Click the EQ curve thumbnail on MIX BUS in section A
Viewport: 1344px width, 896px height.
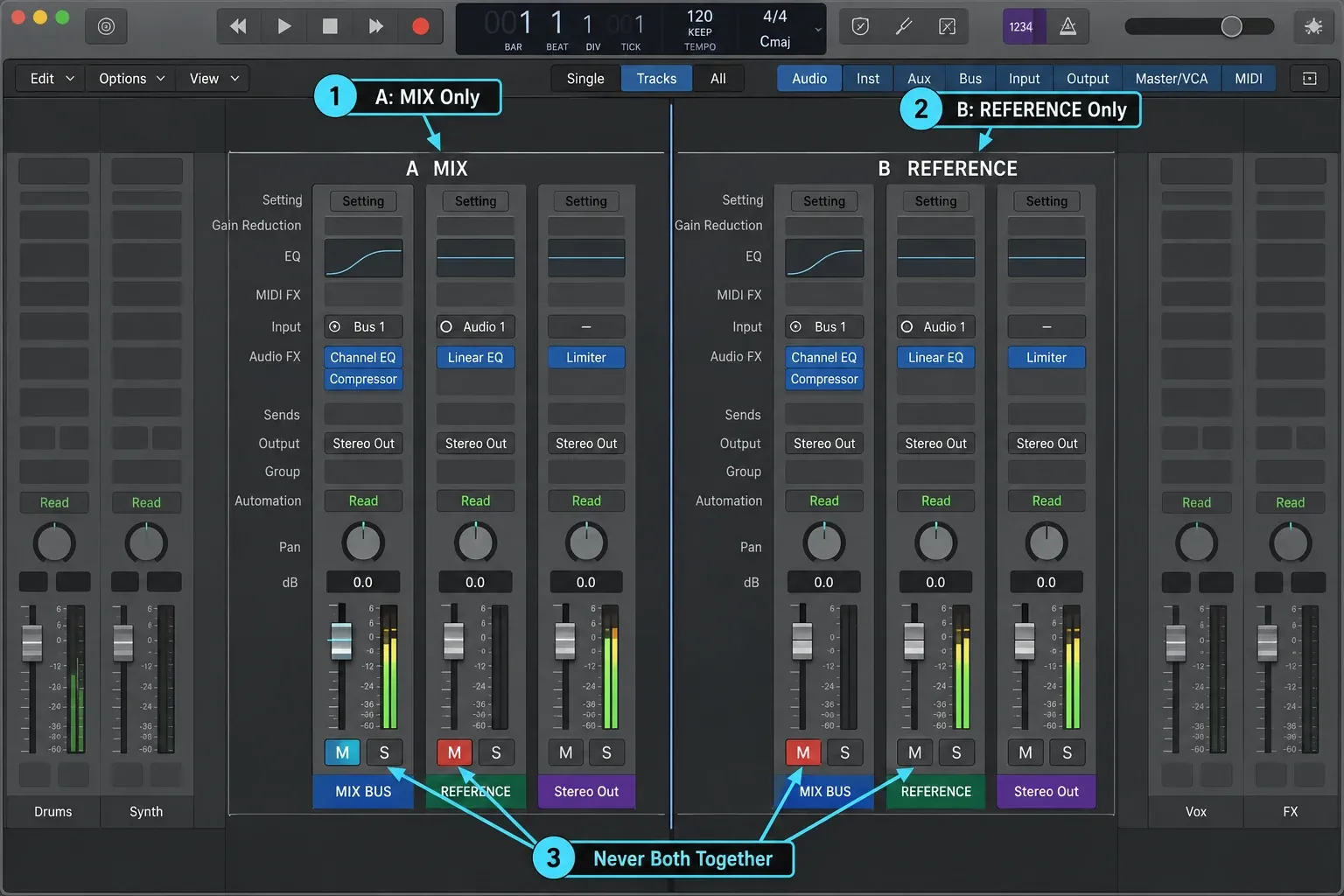(x=363, y=258)
